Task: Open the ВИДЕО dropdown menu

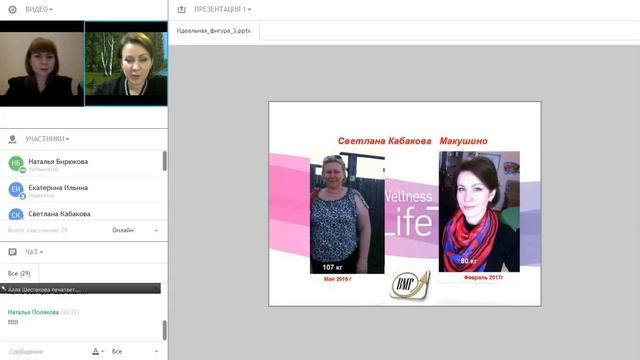Action: pos(39,9)
